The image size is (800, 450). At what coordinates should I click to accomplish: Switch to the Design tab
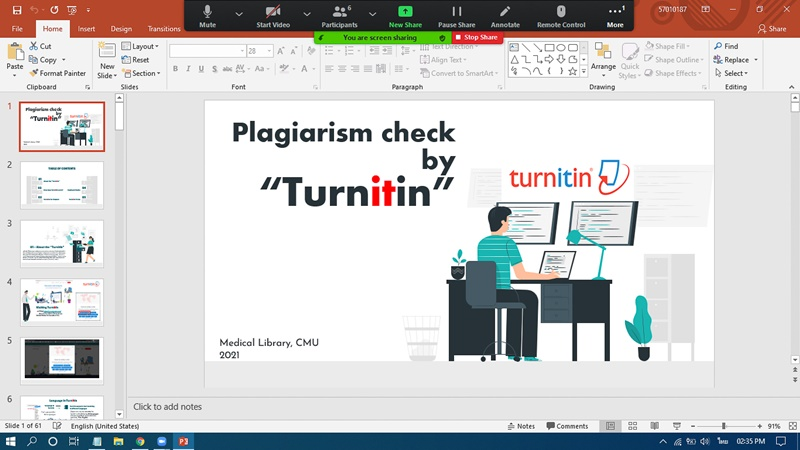121,29
